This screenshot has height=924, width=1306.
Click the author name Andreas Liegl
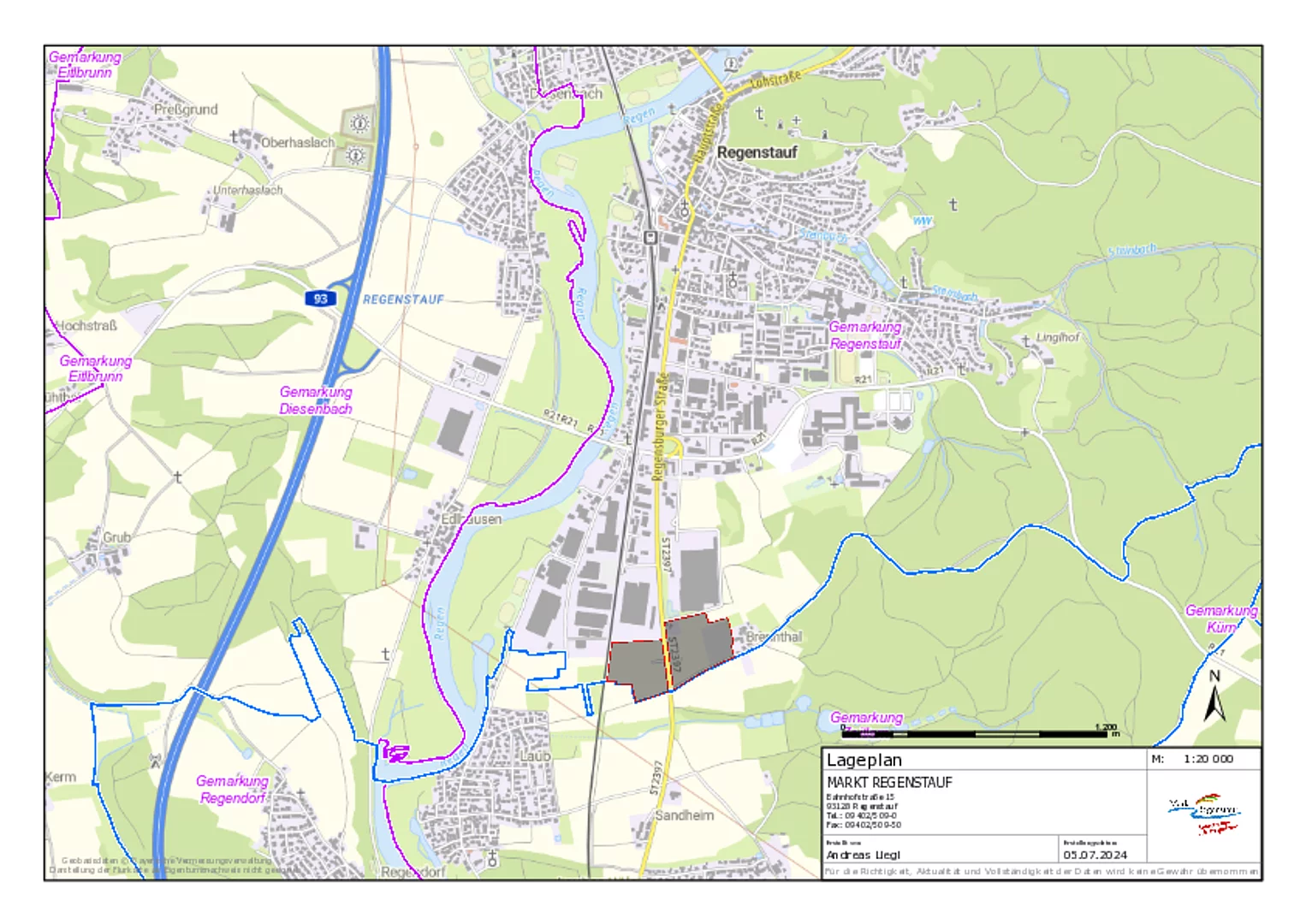863,855
